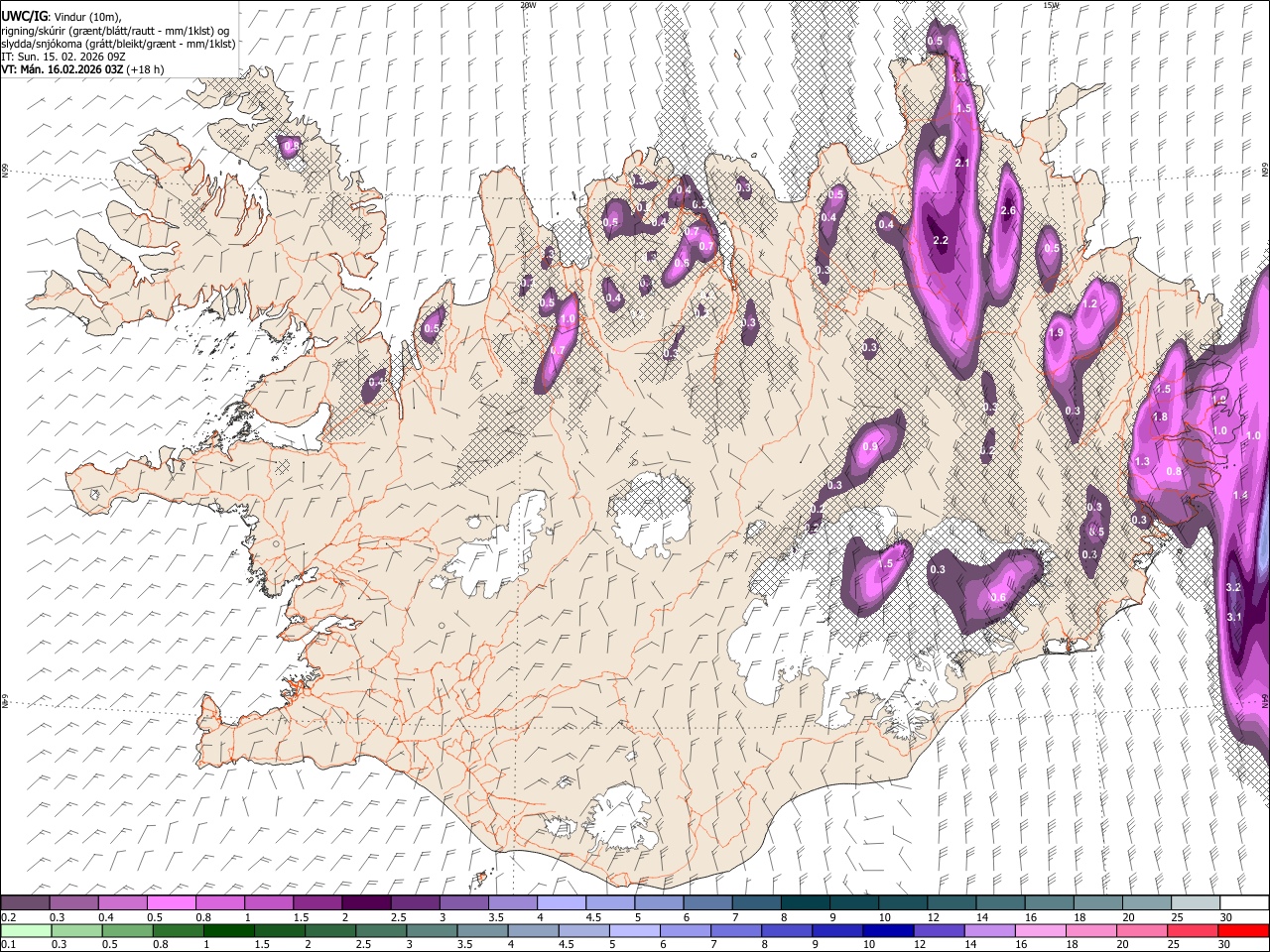The height and width of the screenshot is (952, 1270).
Task: Click the "20W" longitude label
Action: pos(528,5)
